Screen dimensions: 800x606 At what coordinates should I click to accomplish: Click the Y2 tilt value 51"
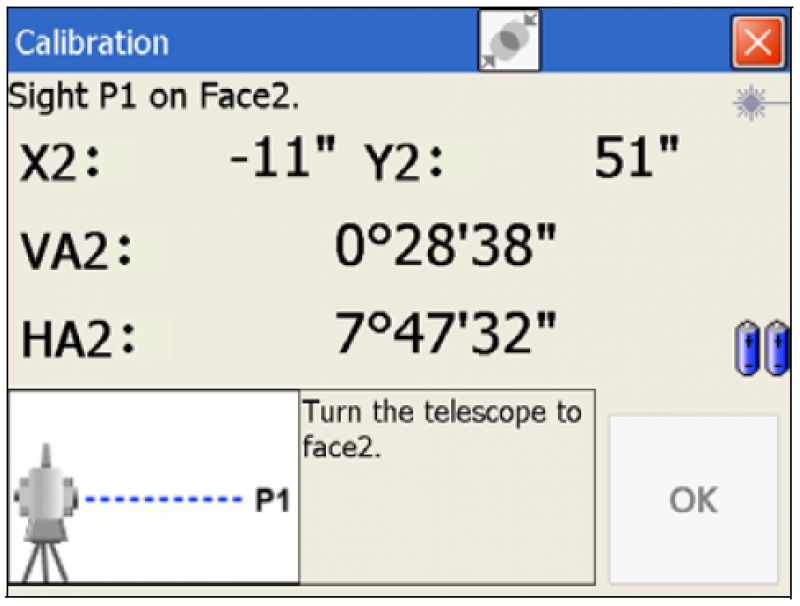pyautogui.click(x=636, y=159)
